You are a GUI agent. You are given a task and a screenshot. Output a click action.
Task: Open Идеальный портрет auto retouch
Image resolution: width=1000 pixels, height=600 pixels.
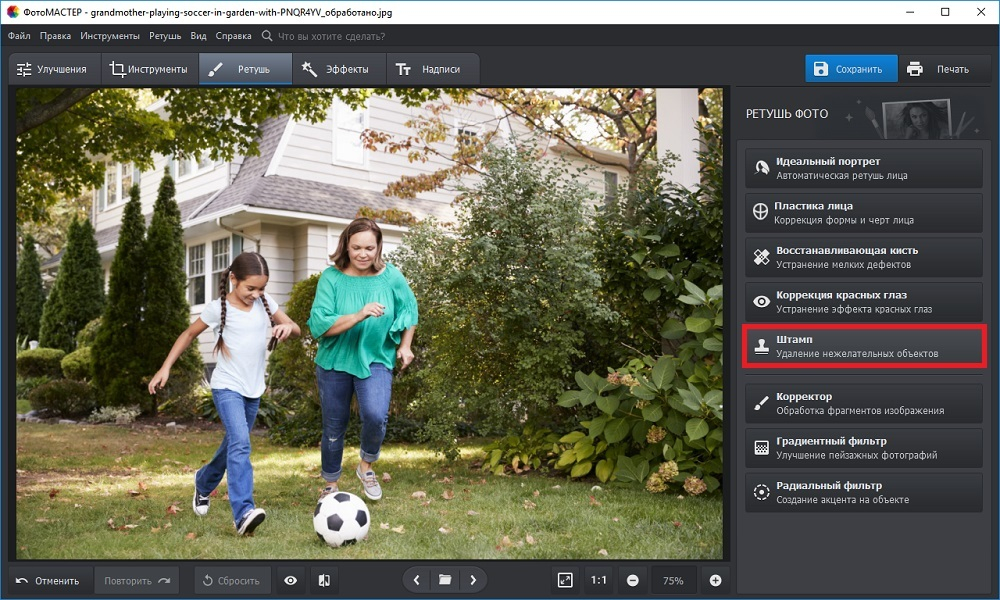tap(864, 168)
